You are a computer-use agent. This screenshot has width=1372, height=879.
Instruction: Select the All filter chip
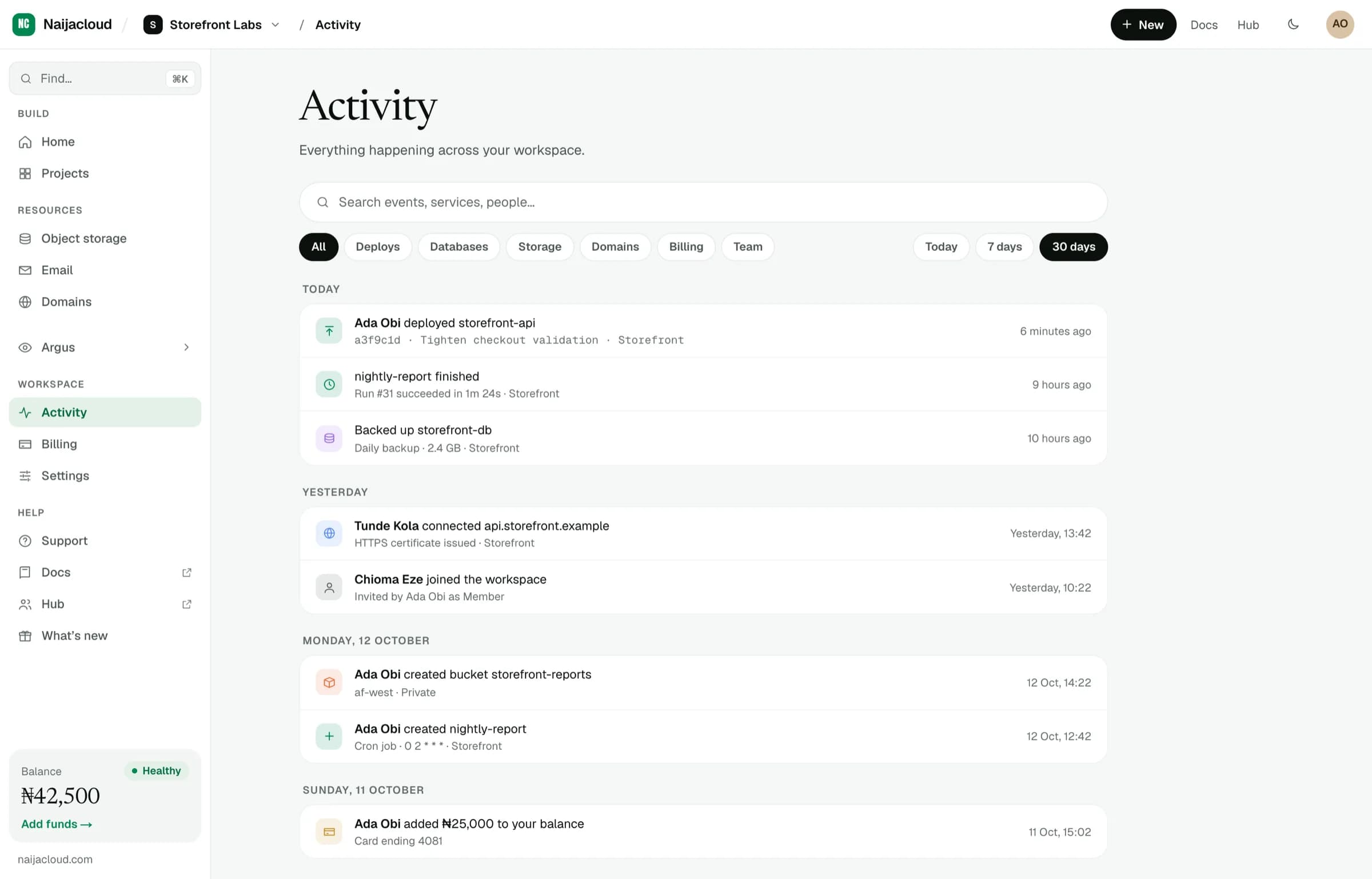coord(318,247)
